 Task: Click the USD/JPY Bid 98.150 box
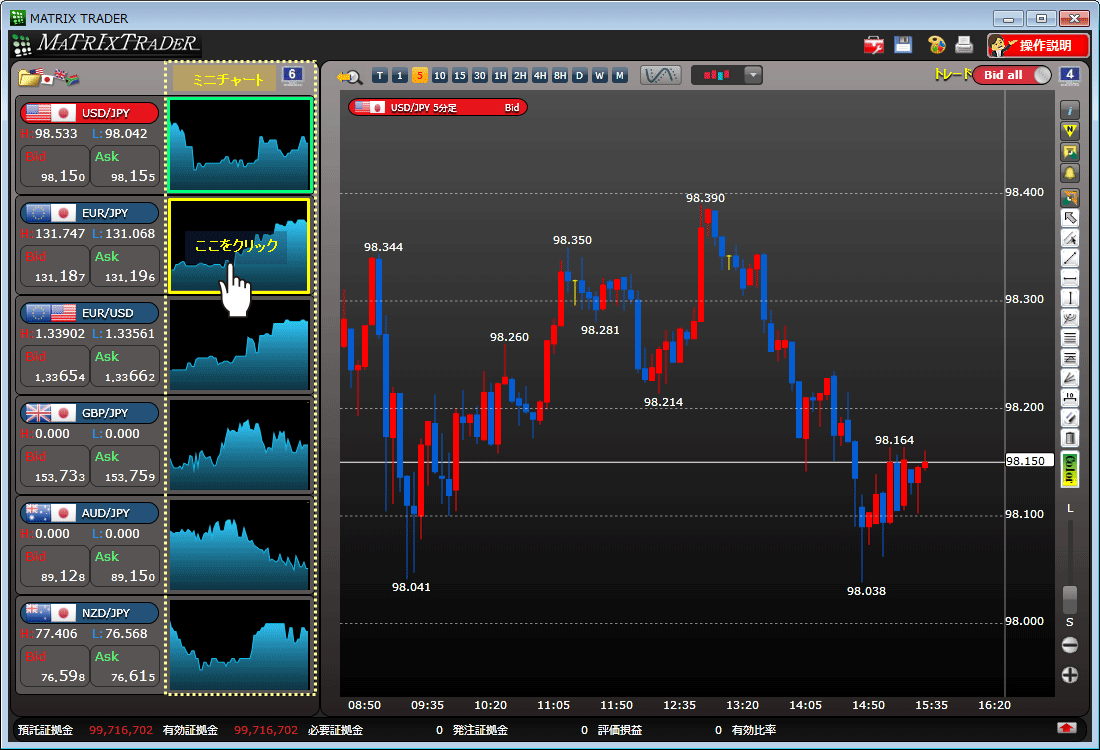55,167
